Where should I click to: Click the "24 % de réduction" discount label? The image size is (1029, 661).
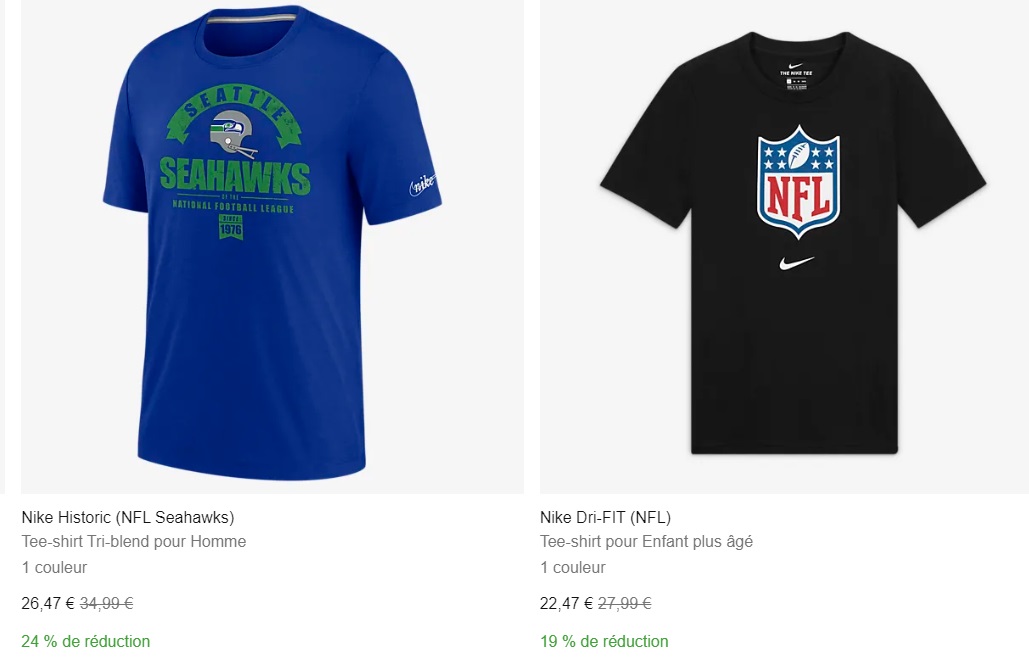click(86, 641)
